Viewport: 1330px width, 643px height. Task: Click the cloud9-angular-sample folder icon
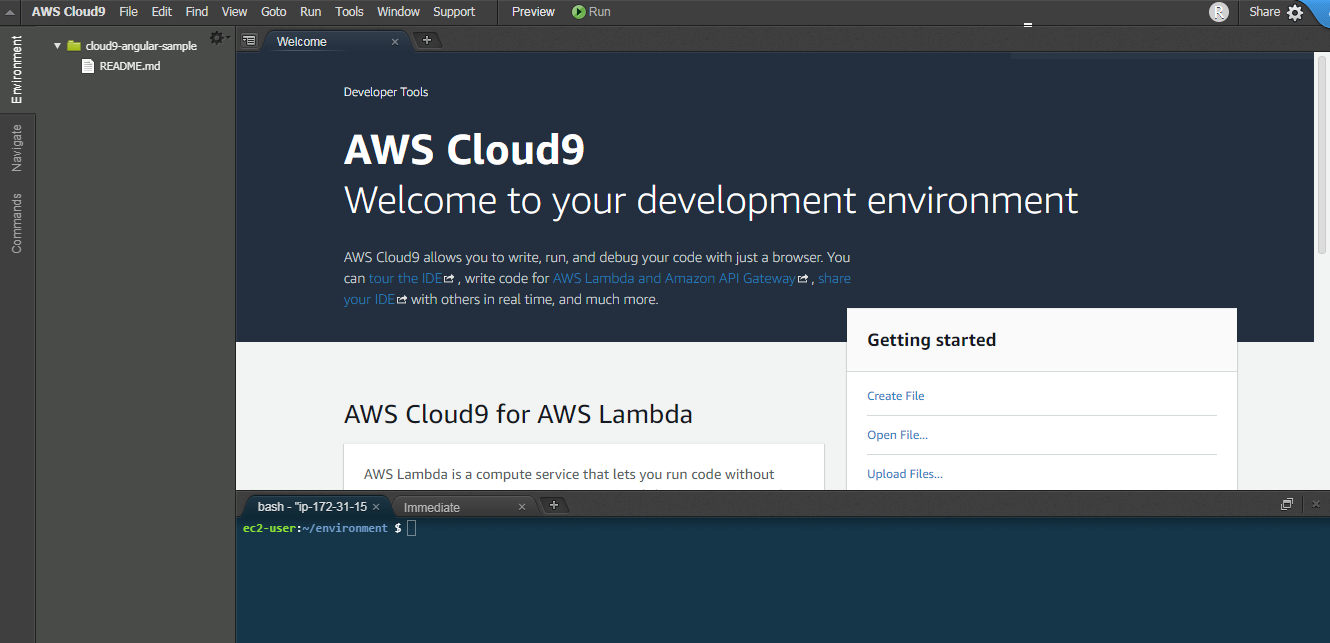74,46
